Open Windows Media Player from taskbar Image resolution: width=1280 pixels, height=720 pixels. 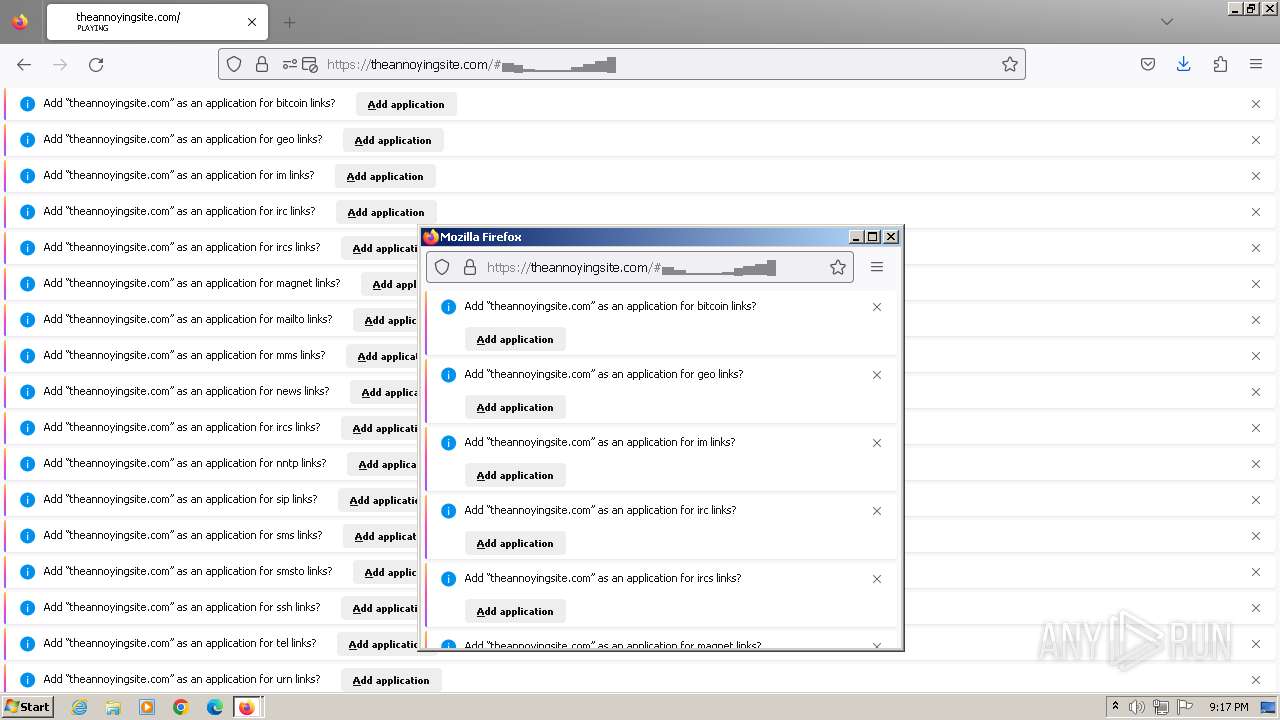147,707
